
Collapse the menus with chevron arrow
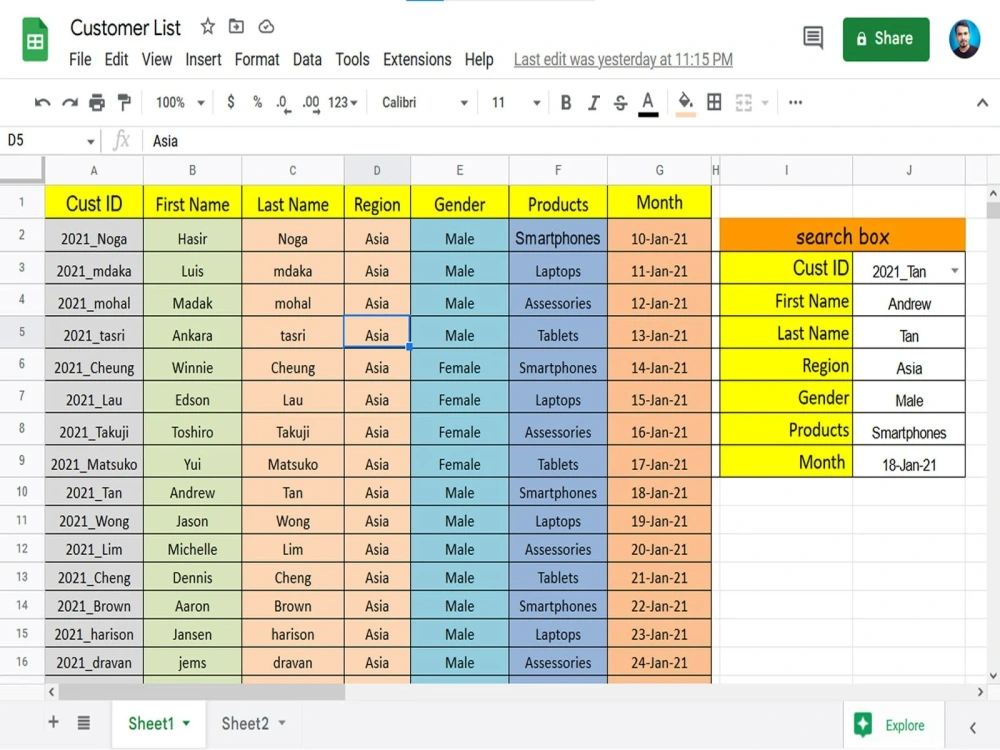click(982, 102)
